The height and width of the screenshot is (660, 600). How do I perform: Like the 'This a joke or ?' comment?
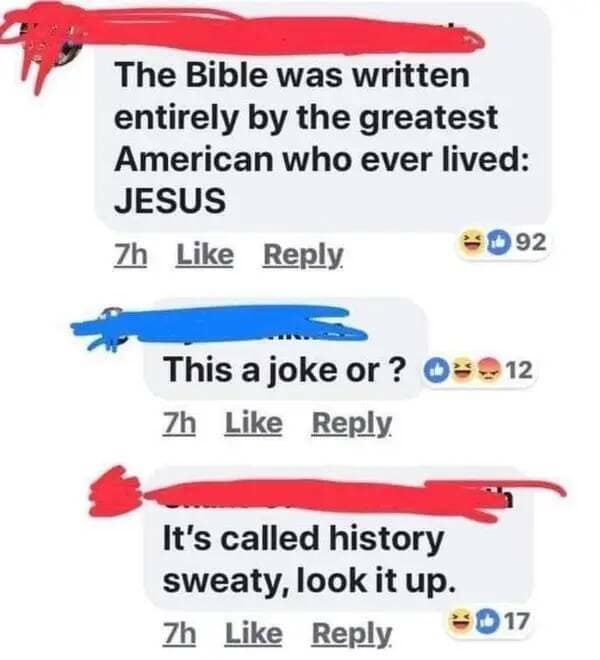(253, 423)
